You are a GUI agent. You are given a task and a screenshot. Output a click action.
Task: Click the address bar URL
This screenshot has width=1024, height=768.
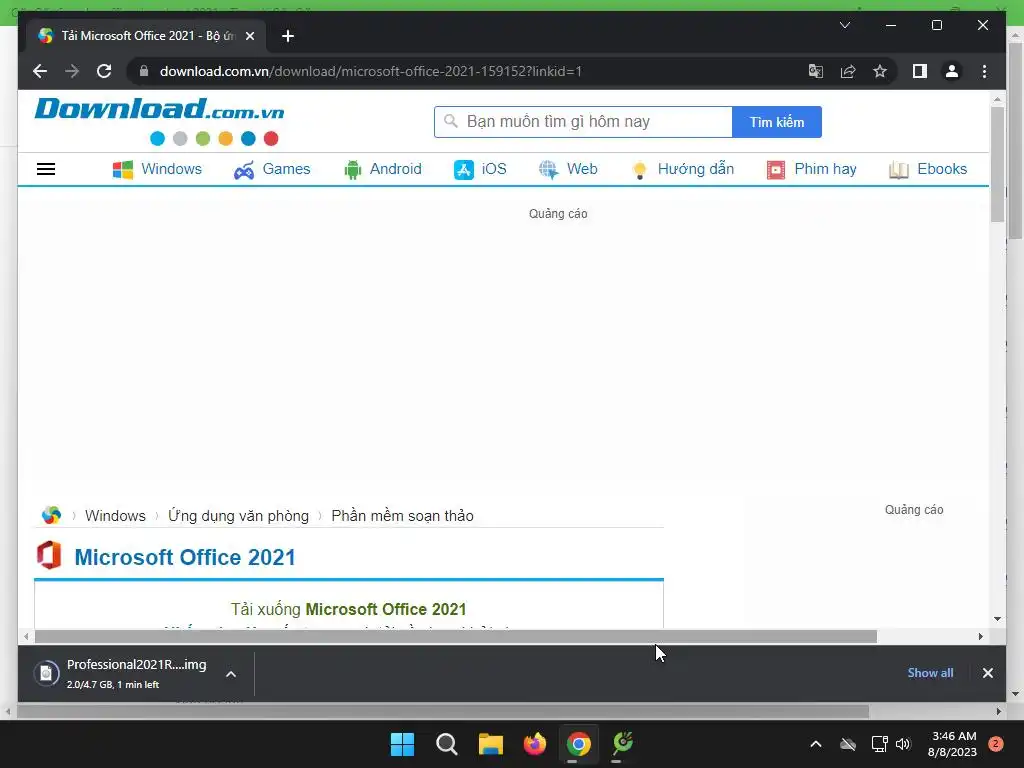point(370,71)
